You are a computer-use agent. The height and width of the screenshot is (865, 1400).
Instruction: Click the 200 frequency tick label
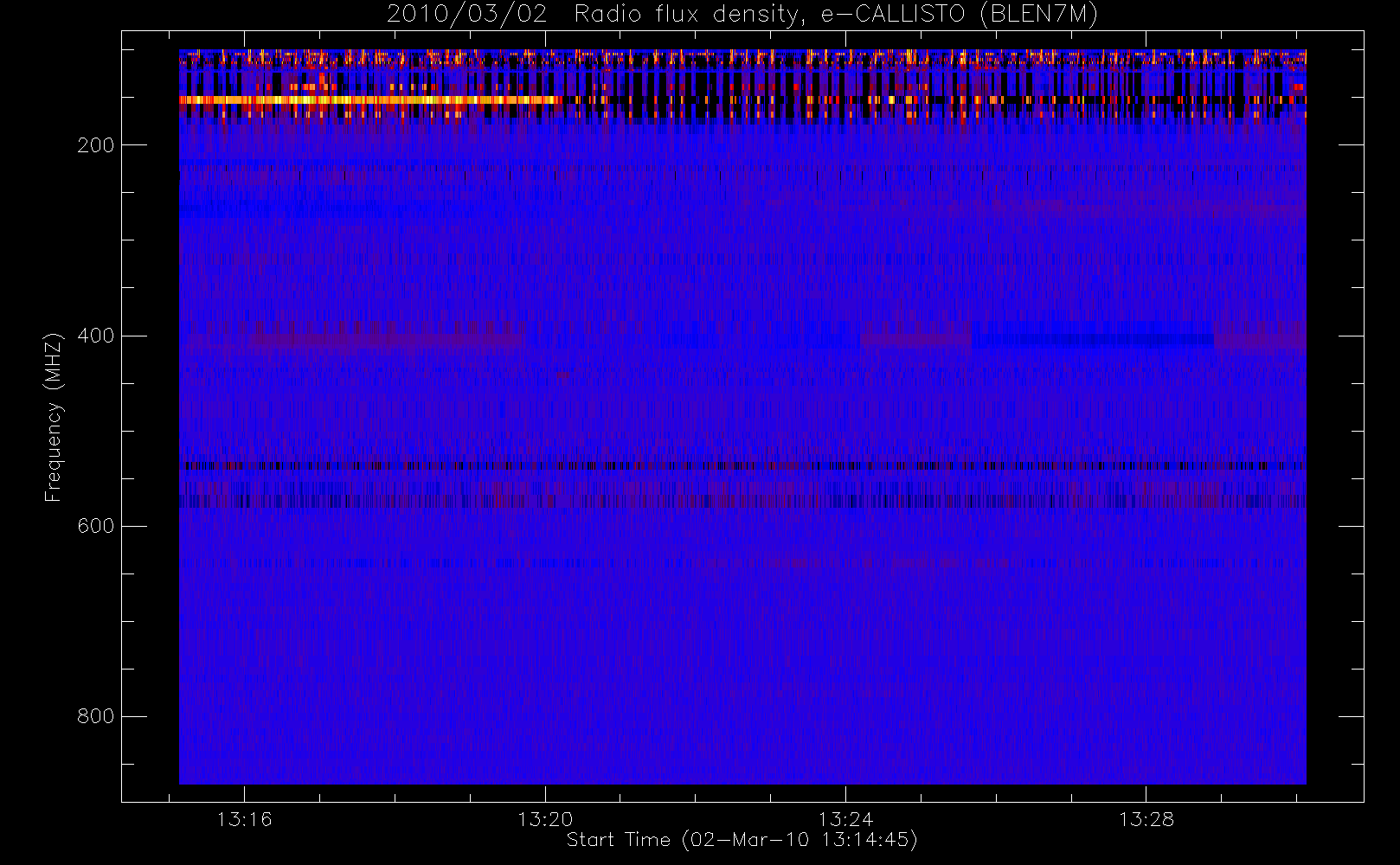(96, 145)
